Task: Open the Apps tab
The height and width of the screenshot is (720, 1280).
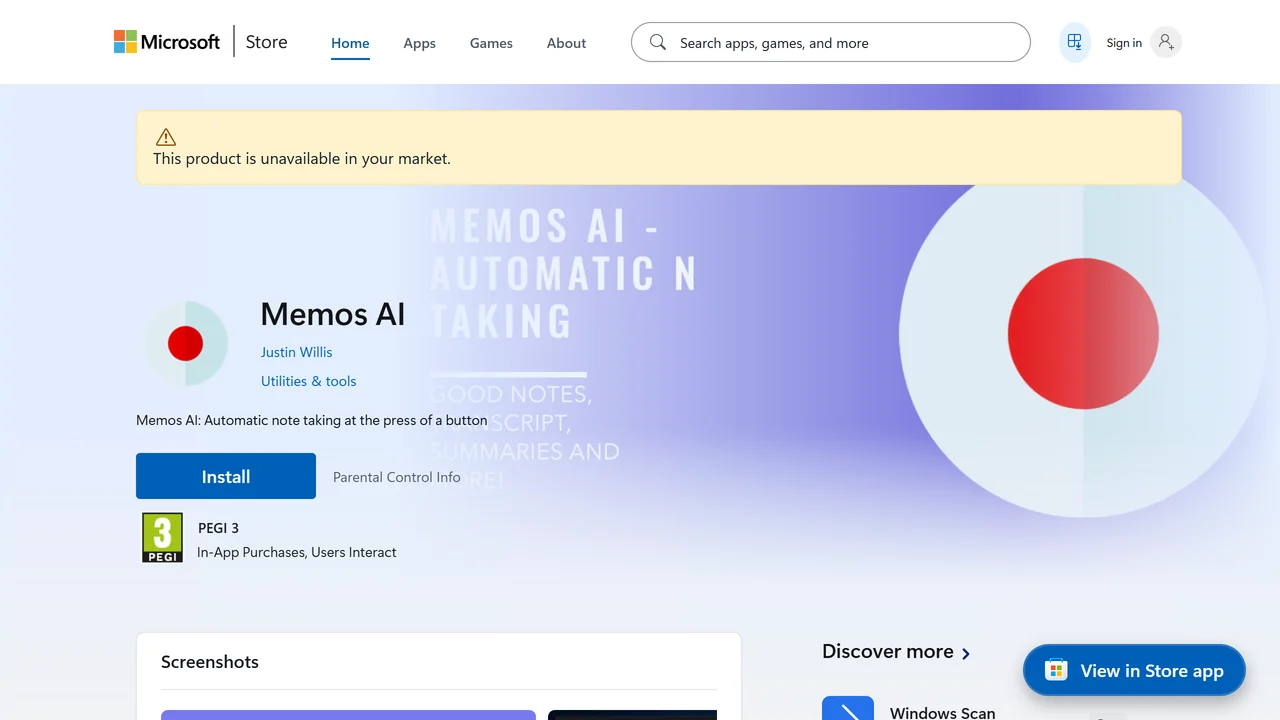Action: click(419, 43)
